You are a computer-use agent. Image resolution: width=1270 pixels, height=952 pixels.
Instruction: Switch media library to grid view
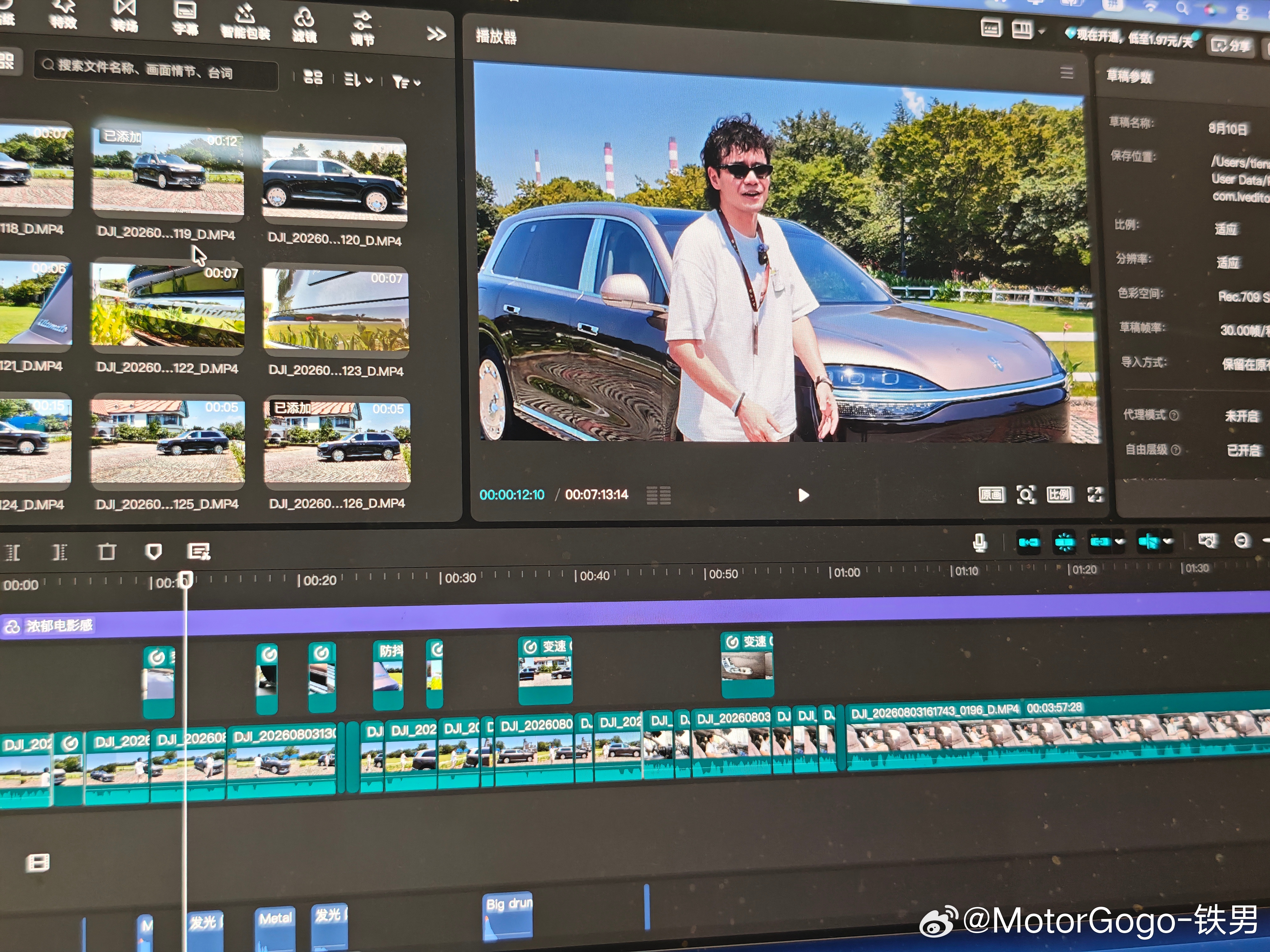(312, 77)
